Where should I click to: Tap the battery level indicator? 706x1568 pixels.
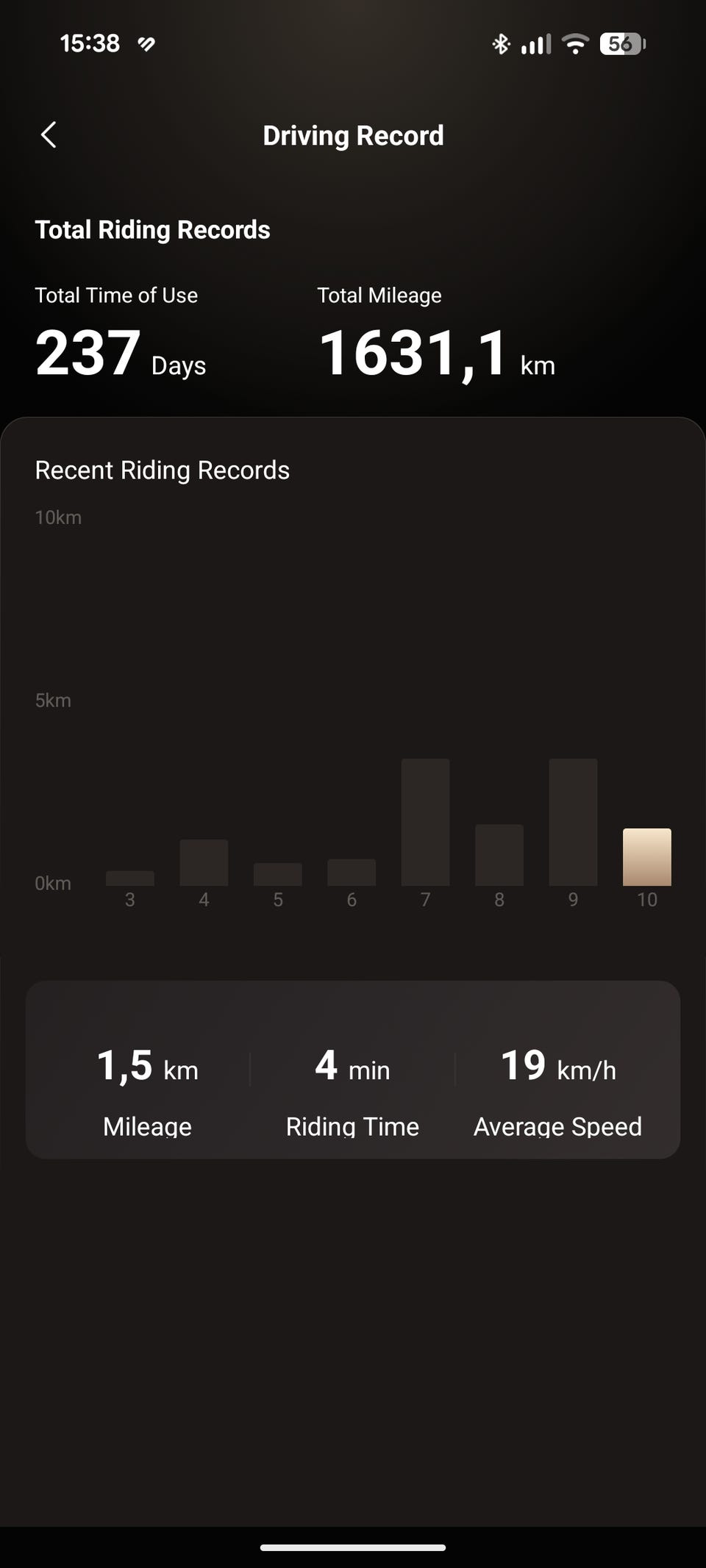[x=622, y=44]
